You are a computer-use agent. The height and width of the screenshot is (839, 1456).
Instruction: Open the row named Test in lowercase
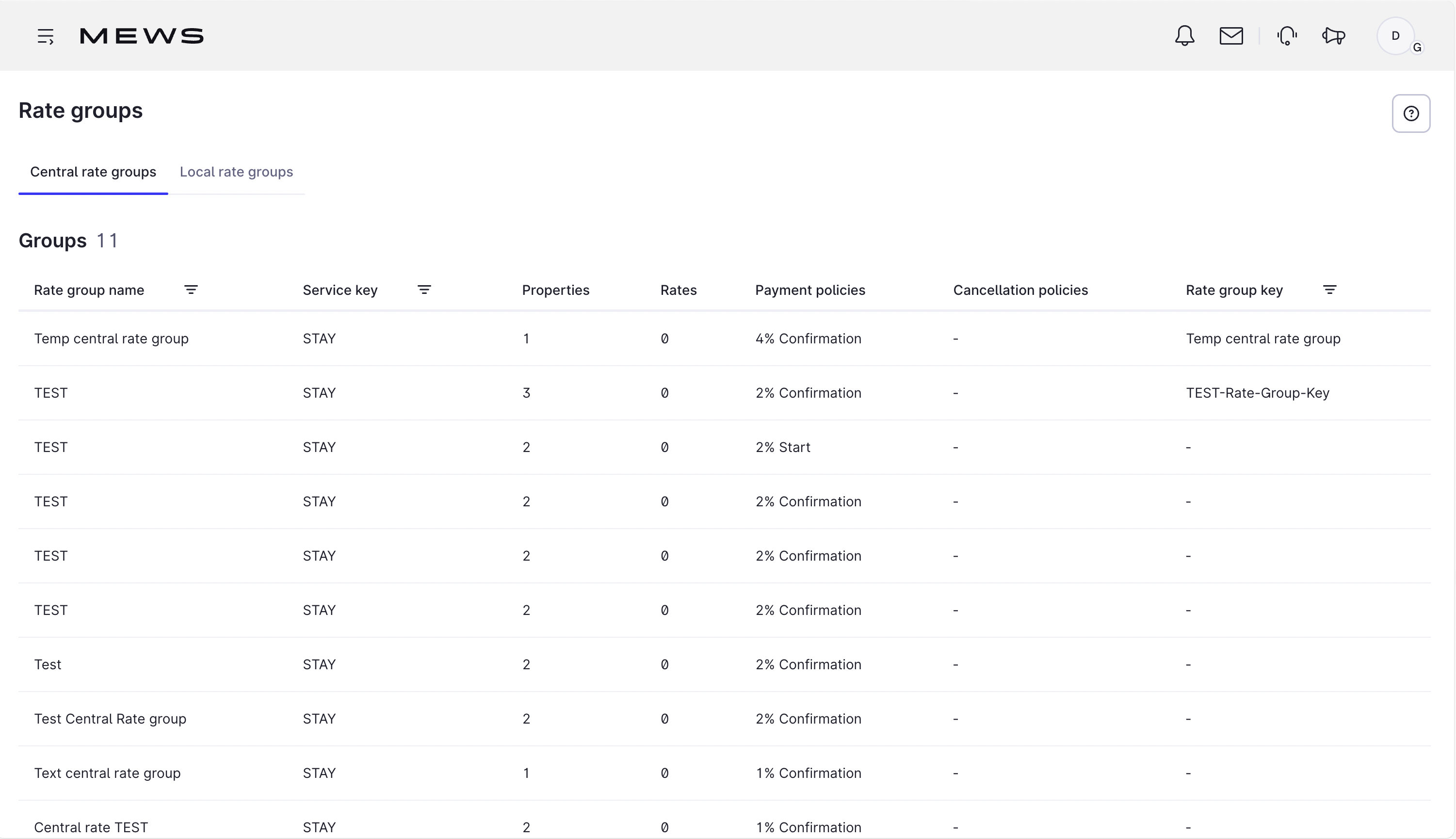pos(724,664)
